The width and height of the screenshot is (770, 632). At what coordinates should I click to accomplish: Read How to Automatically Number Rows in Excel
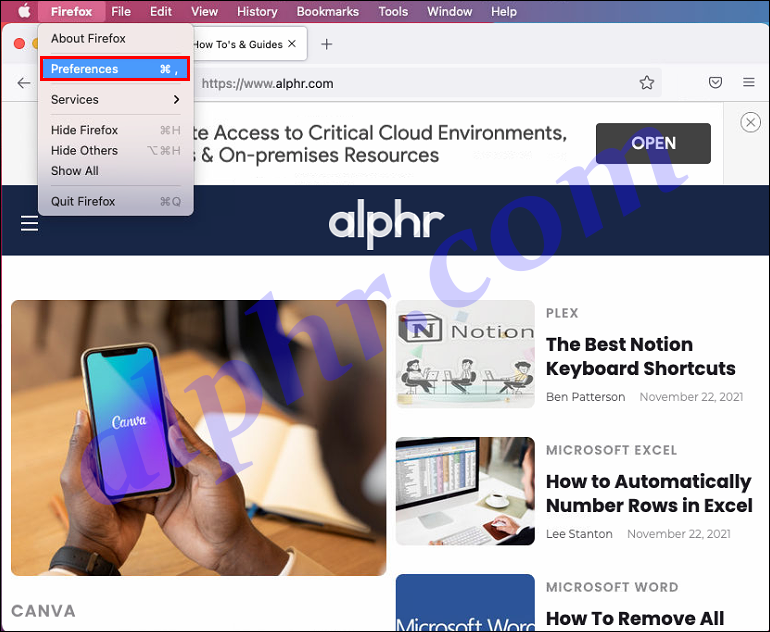tap(649, 494)
